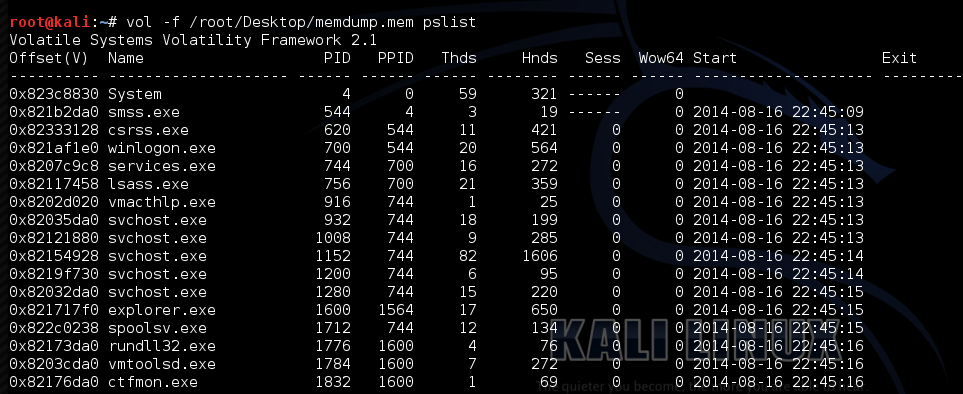Image resolution: width=963 pixels, height=394 pixels.
Task: Select the services.exe process name
Action: click(x=162, y=166)
